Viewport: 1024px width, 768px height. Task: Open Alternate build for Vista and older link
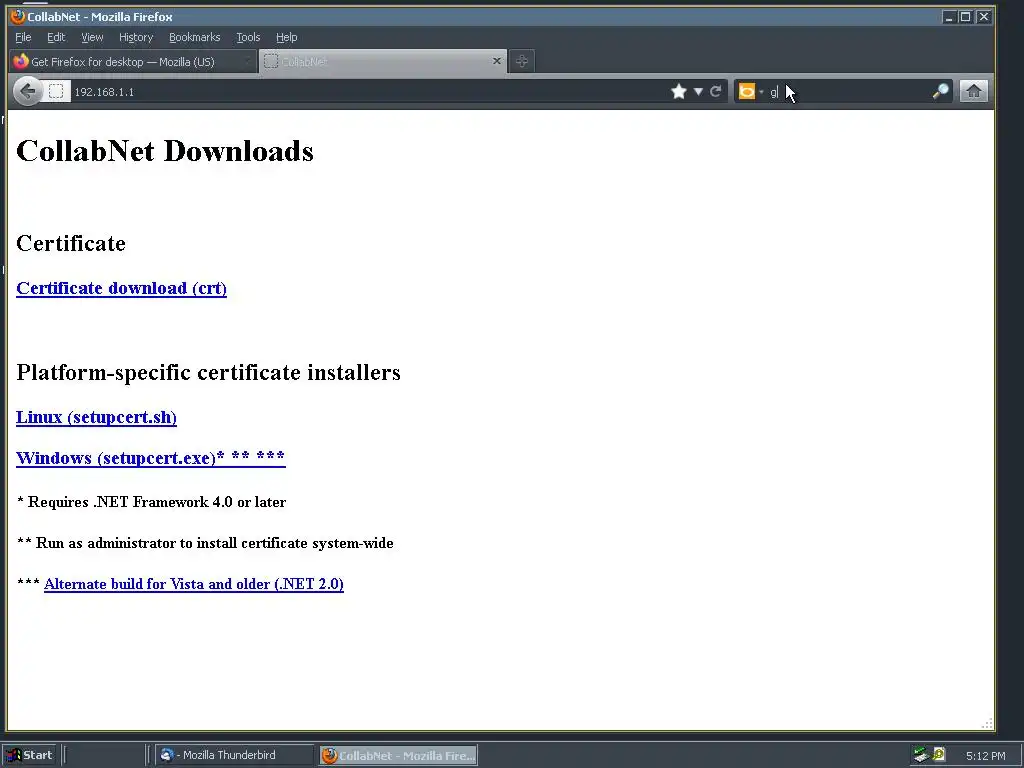point(194,584)
